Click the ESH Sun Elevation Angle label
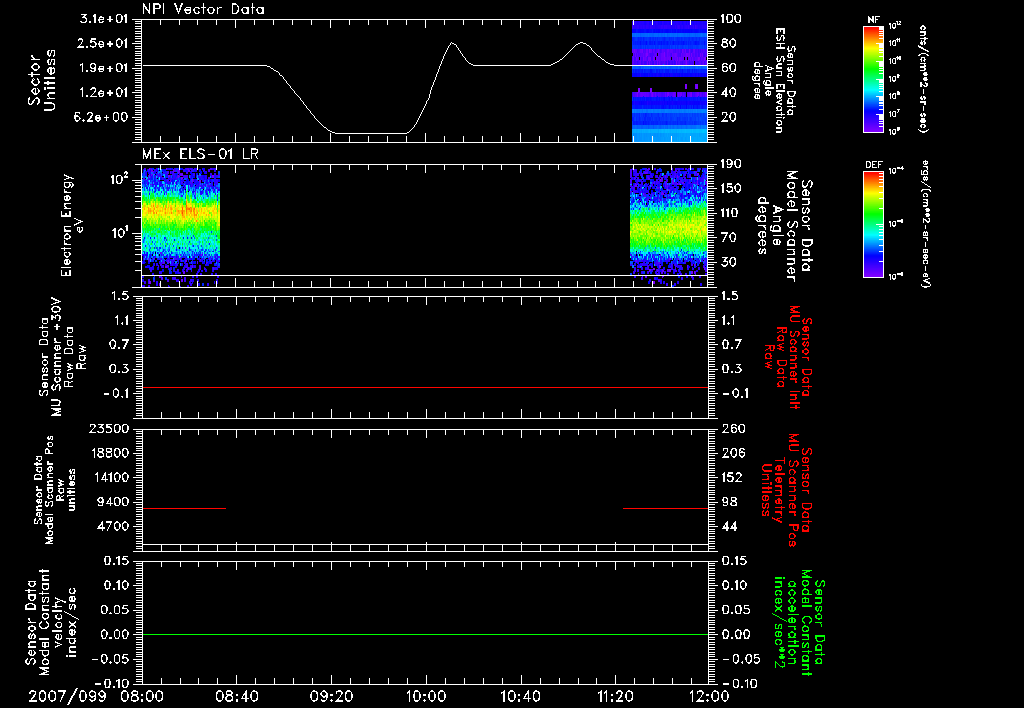Screen dimensions: 1024x708 point(774,80)
